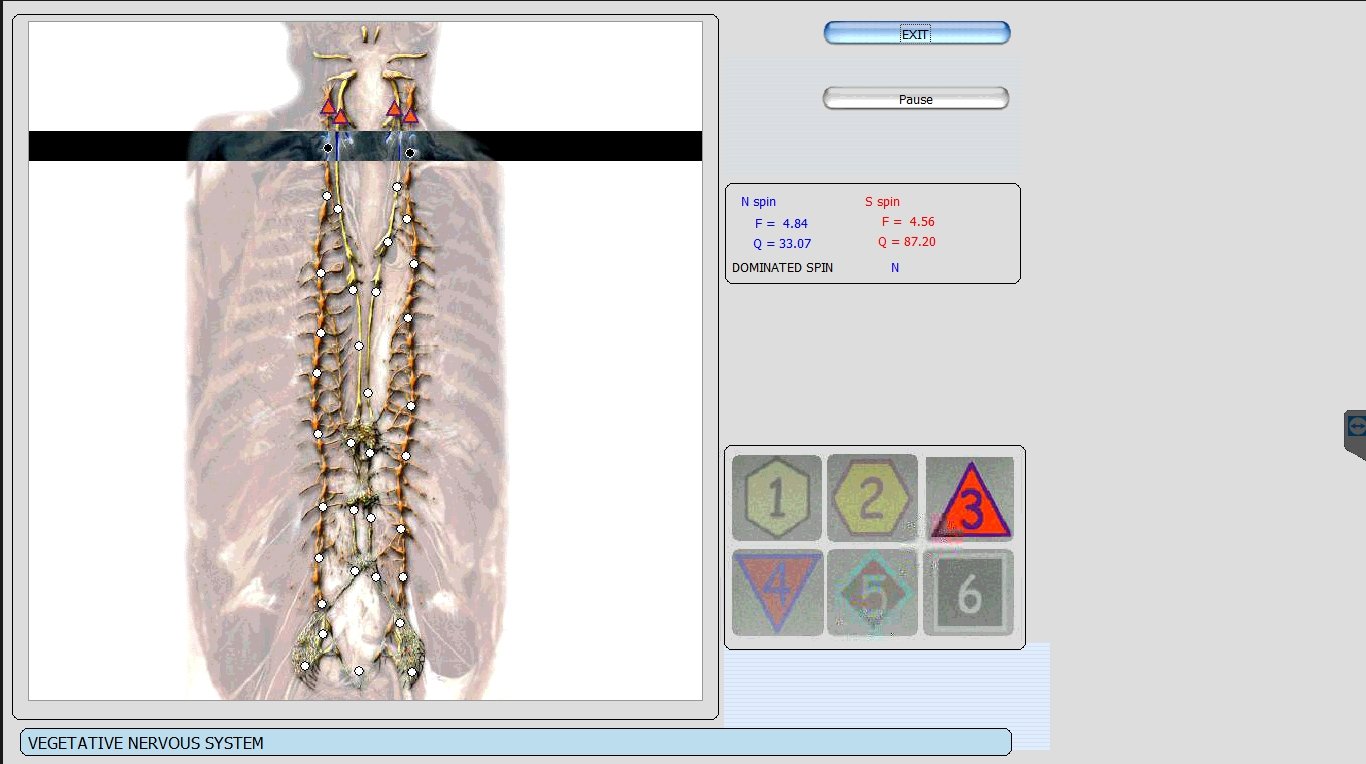Click the right black dot in scan bar
This screenshot has height=764, width=1366.
tap(410, 153)
